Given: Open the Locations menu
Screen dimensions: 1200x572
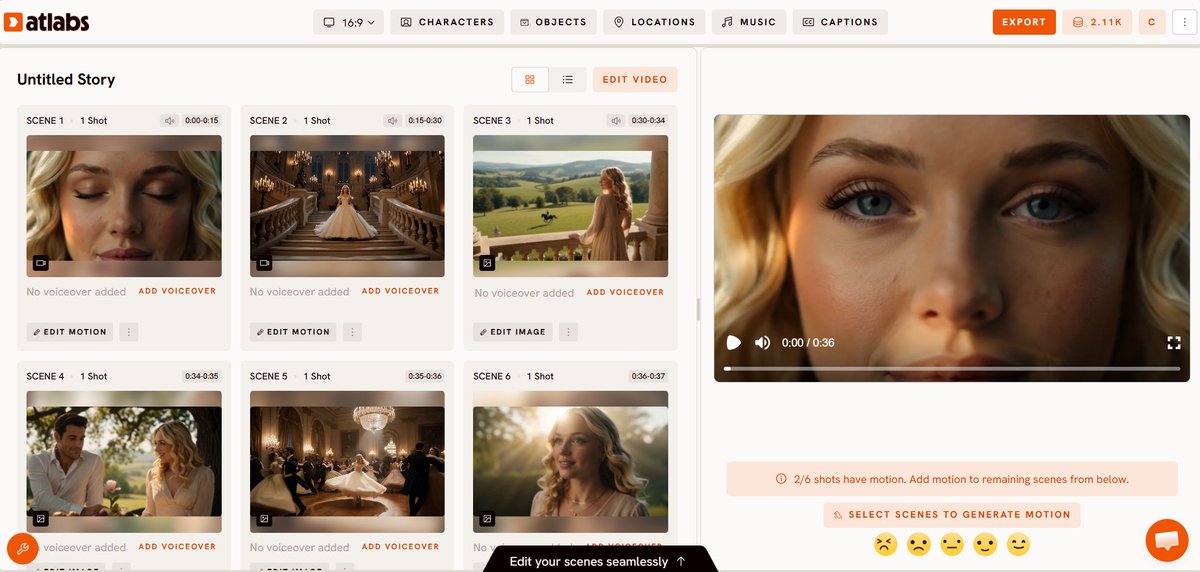Looking at the screenshot, I should [655, 22].
